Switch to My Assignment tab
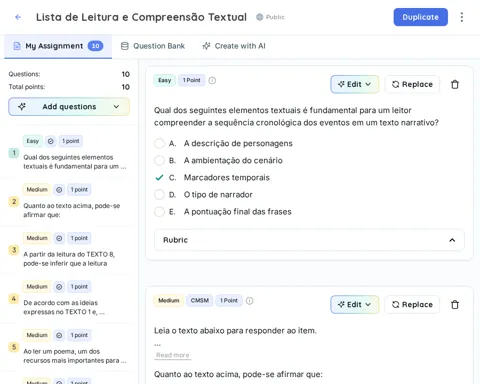 coord(58,46)
